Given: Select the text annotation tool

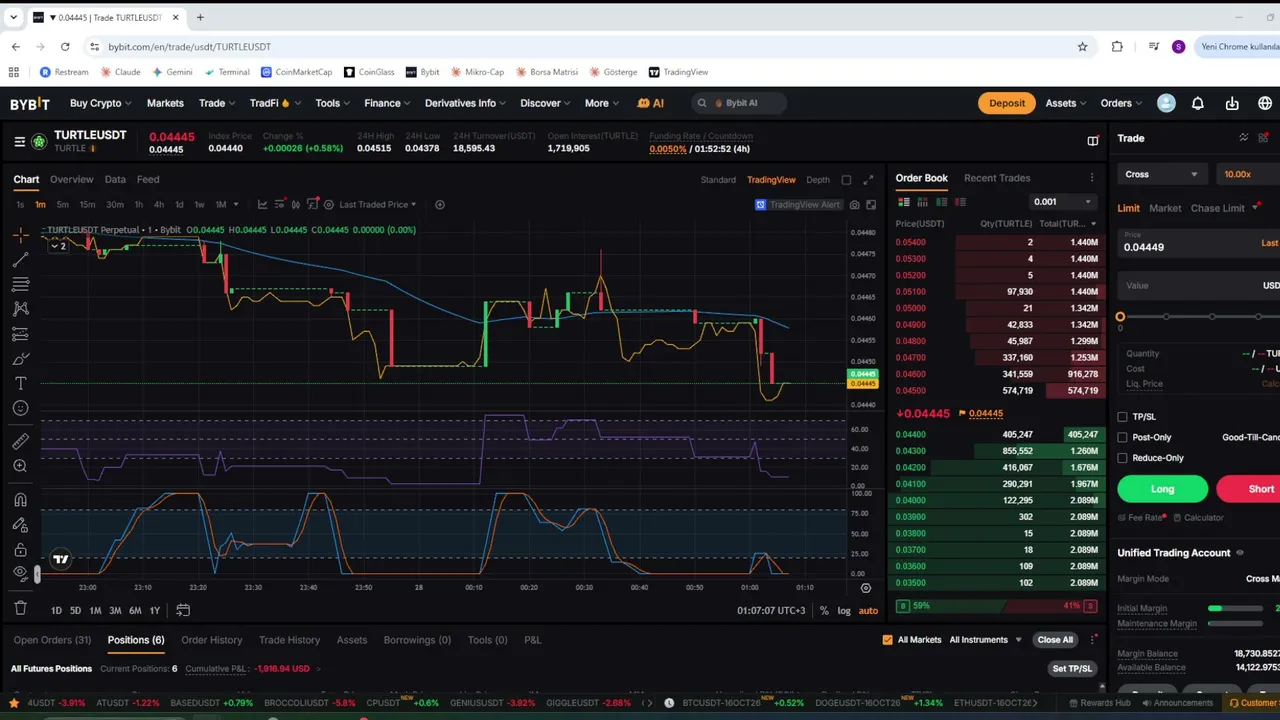Looking at the screenshot, I should [20, 384].
